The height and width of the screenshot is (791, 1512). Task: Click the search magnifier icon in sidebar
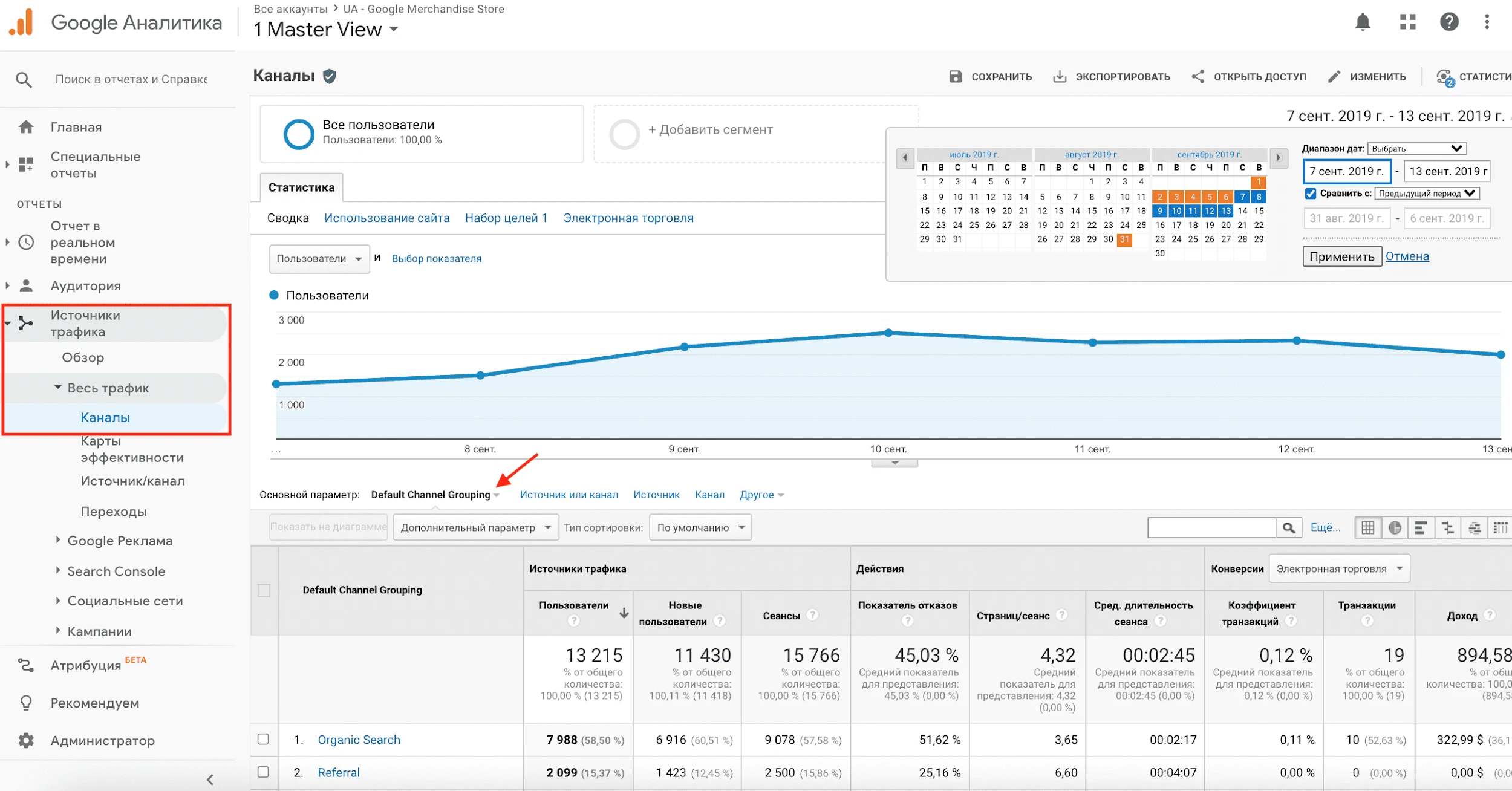[x=24, y=79]
